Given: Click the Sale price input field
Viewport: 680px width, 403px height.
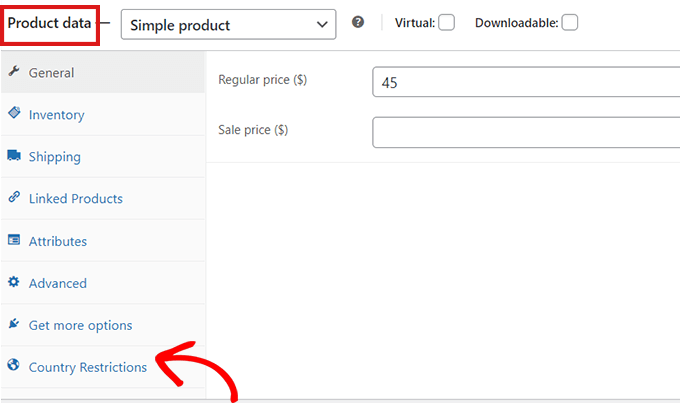Looking at the screenshot, I should pos(525,132).
